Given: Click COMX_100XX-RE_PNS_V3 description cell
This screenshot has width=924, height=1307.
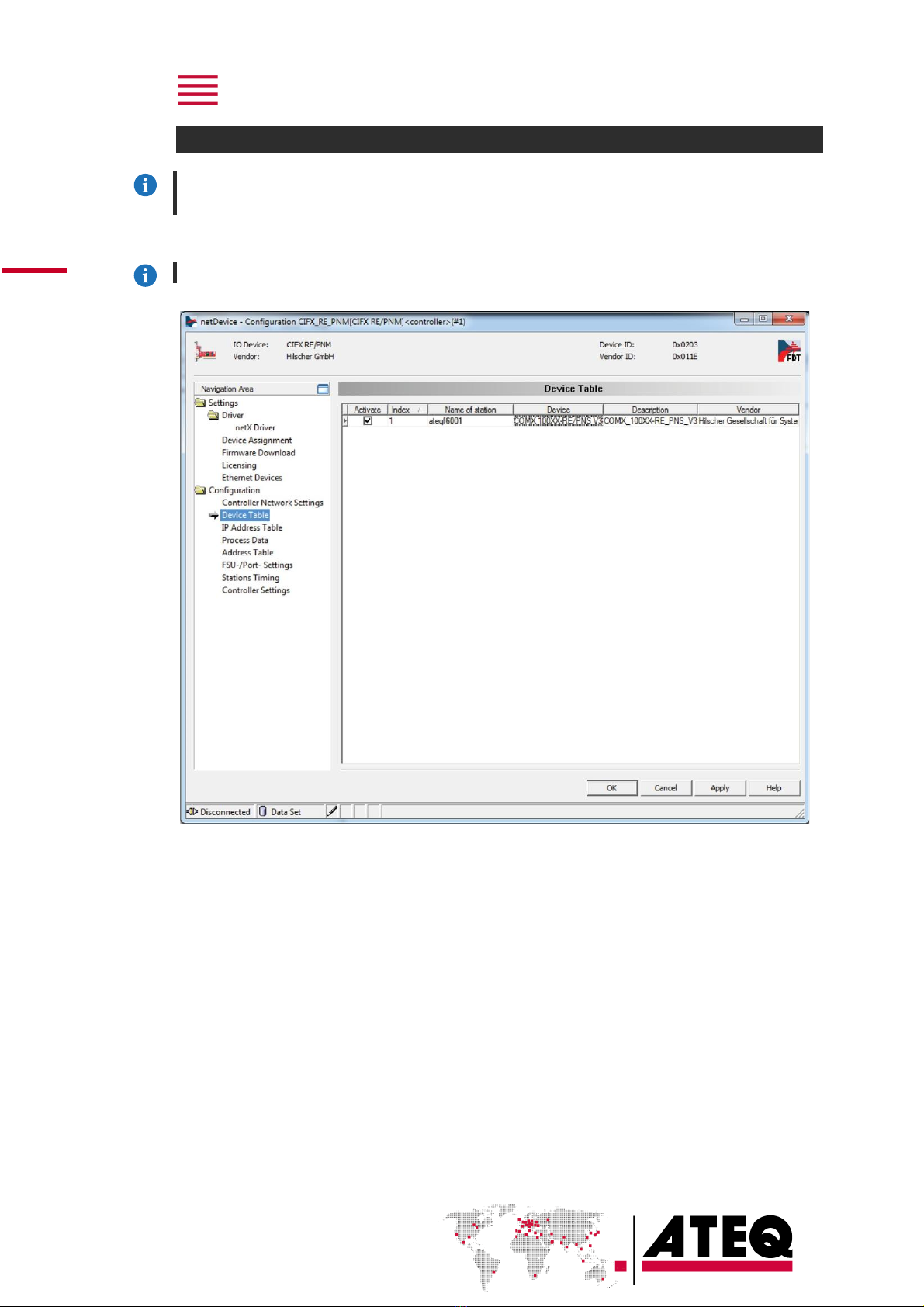Looking at the screenshot, I should point(650,420).
